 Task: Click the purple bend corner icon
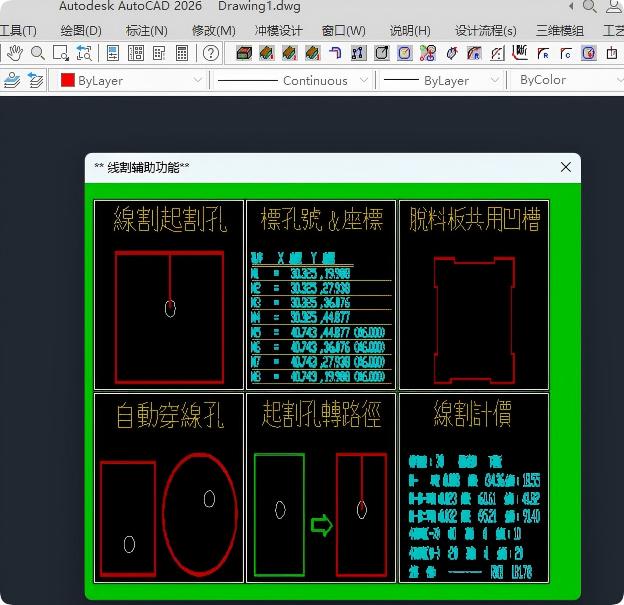click(x=335, y=53)
